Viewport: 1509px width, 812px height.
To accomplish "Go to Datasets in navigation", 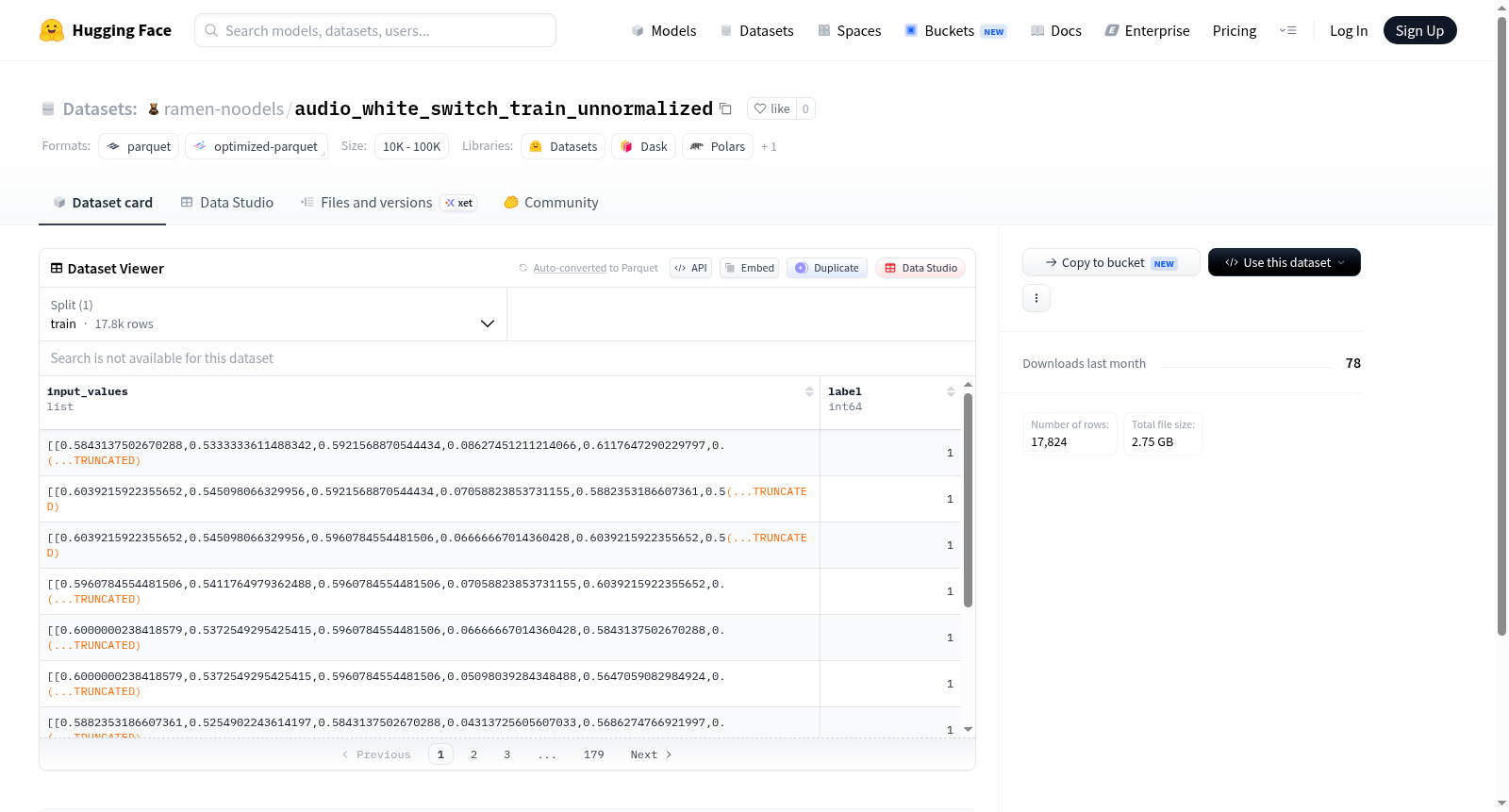I will point(757,30).
